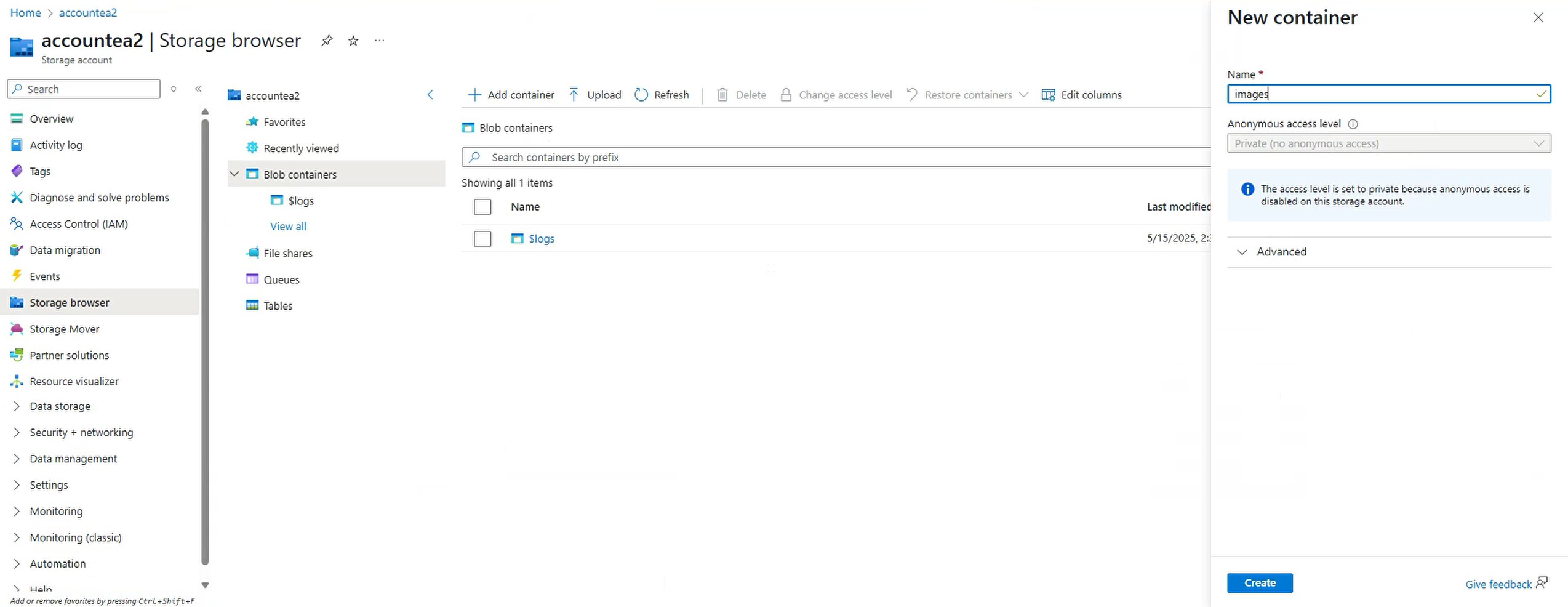Image resolution: width=1568 pixels, height=607 pixels.
Task: Expand the Settings section
Action: [17, 485]
